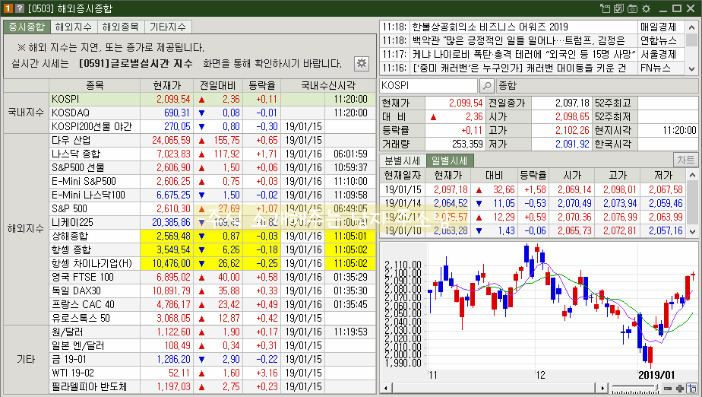This screenshot has width=702, height=397.
Task: Click the 거래량 value 253,359
Action: [467, 144]
